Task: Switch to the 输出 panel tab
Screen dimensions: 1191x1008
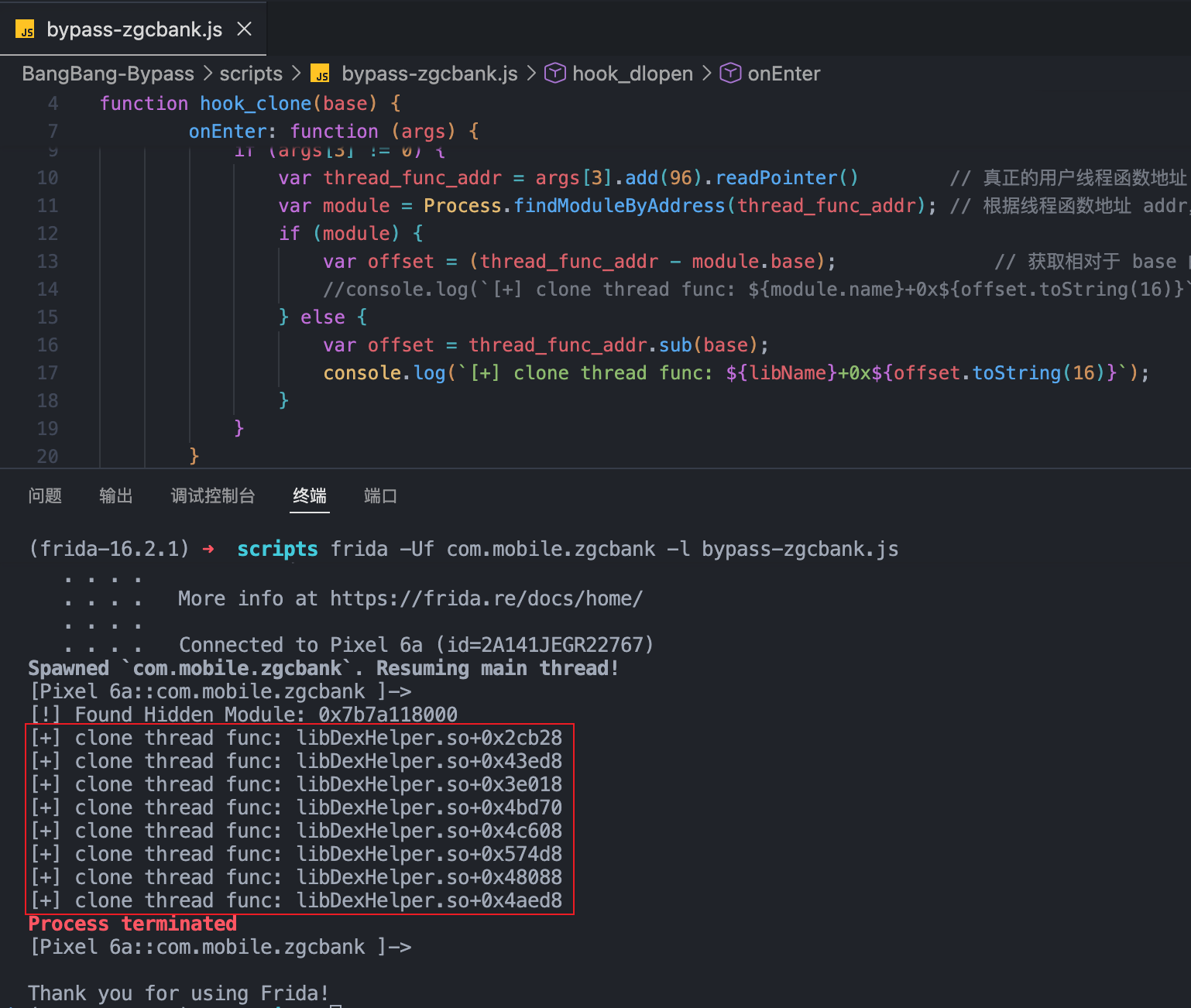Action: click(x=116, y=496)
